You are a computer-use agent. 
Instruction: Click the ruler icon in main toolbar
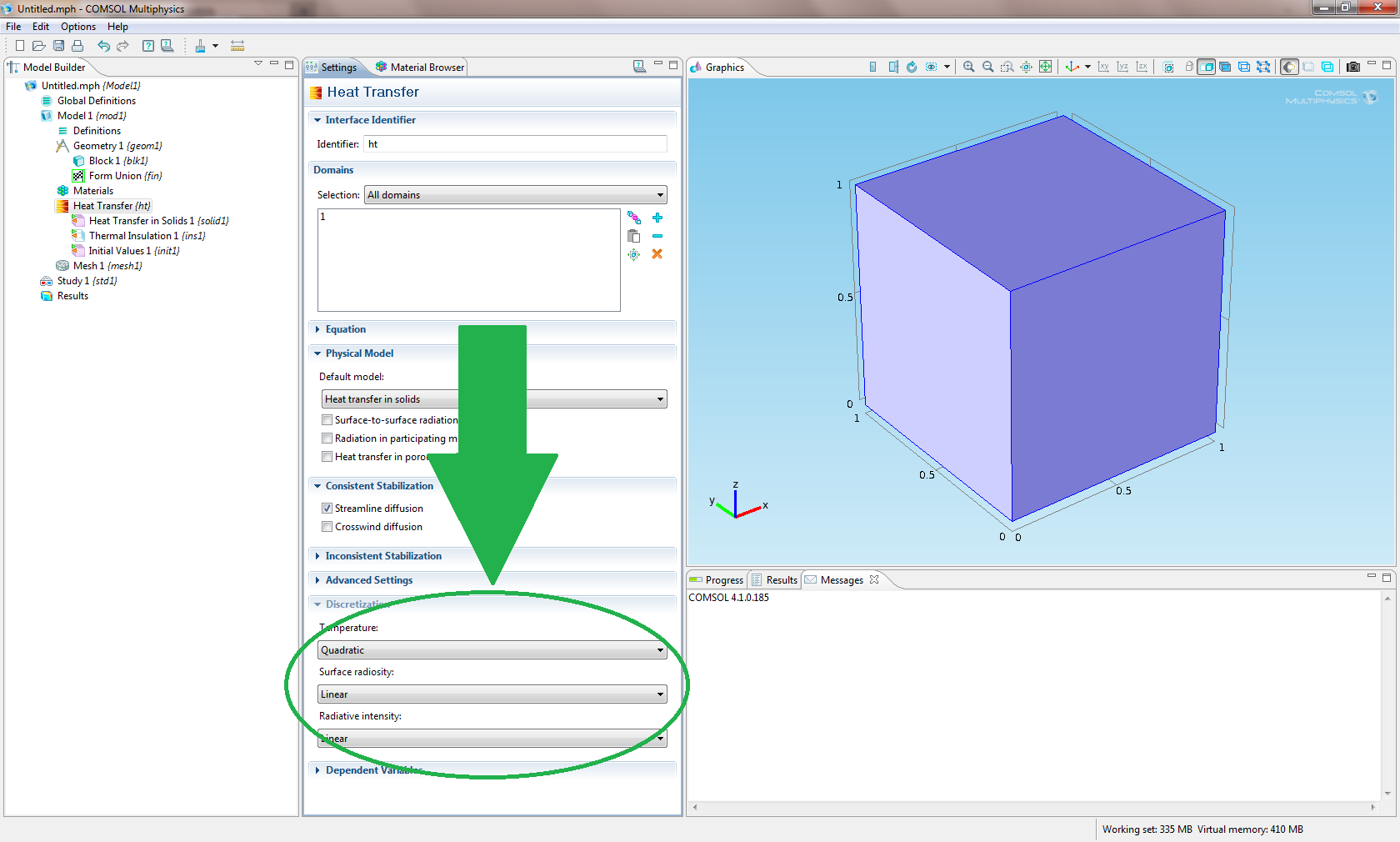coord(237,46)
